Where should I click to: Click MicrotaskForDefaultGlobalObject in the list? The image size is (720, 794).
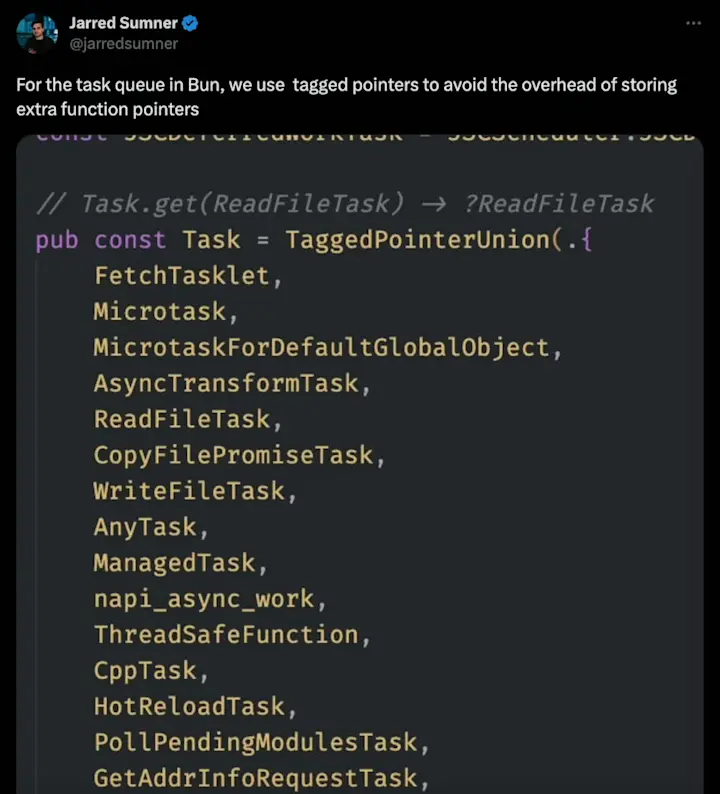coord(322,347)
